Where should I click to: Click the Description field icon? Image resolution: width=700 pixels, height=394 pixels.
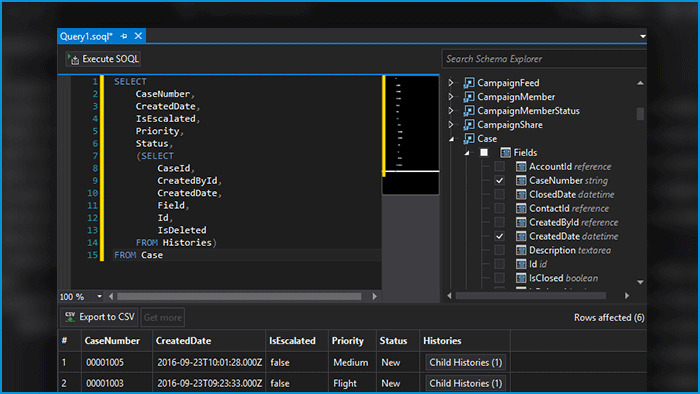click(521, 250)
